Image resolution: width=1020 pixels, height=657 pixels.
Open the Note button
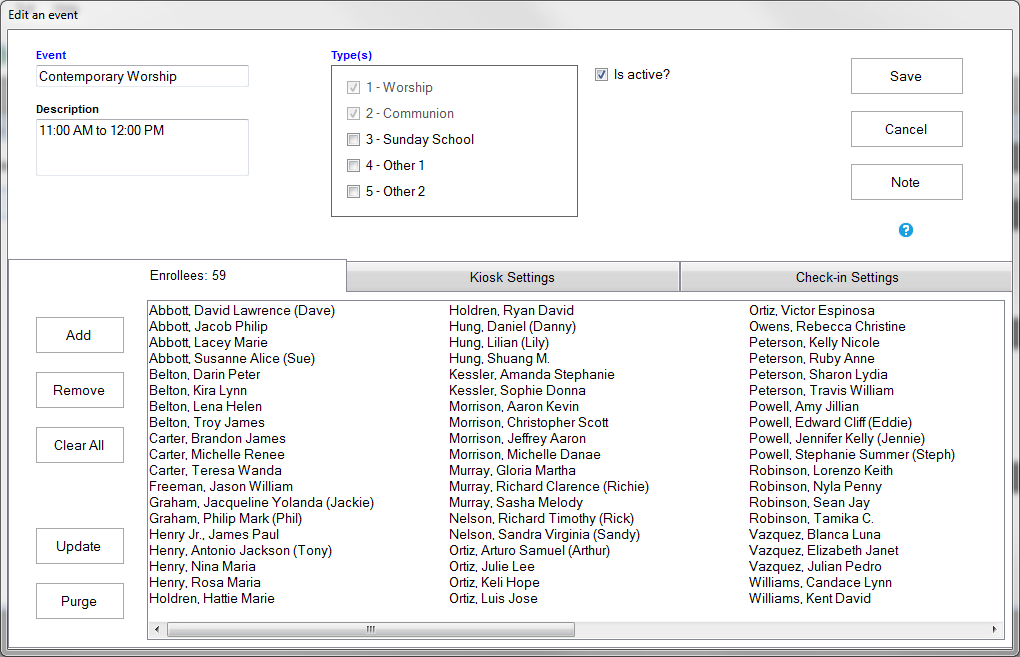pyautogui.click(x=906, y=182)
